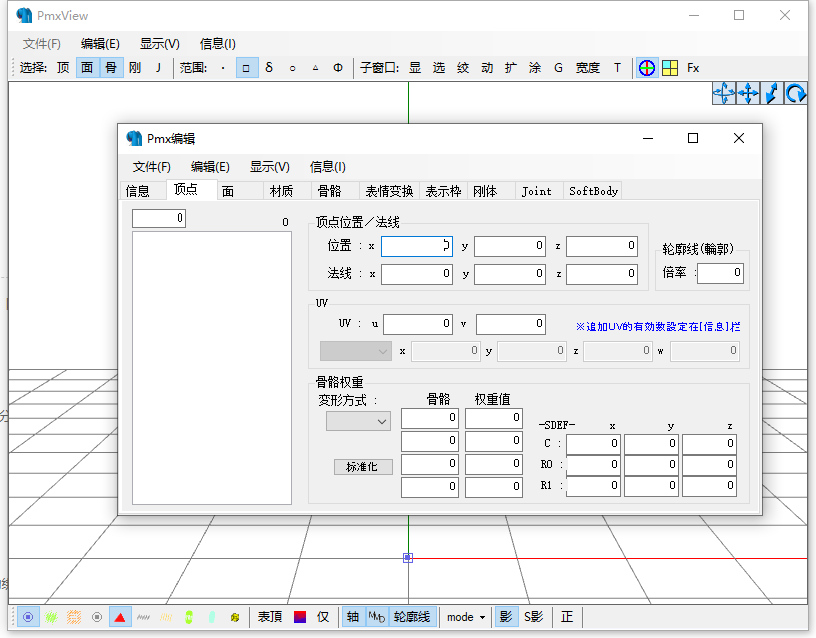Toggle the green capsule rigid body icon
The width and height of the screenshot is (816, 638).
pos(189,617)
